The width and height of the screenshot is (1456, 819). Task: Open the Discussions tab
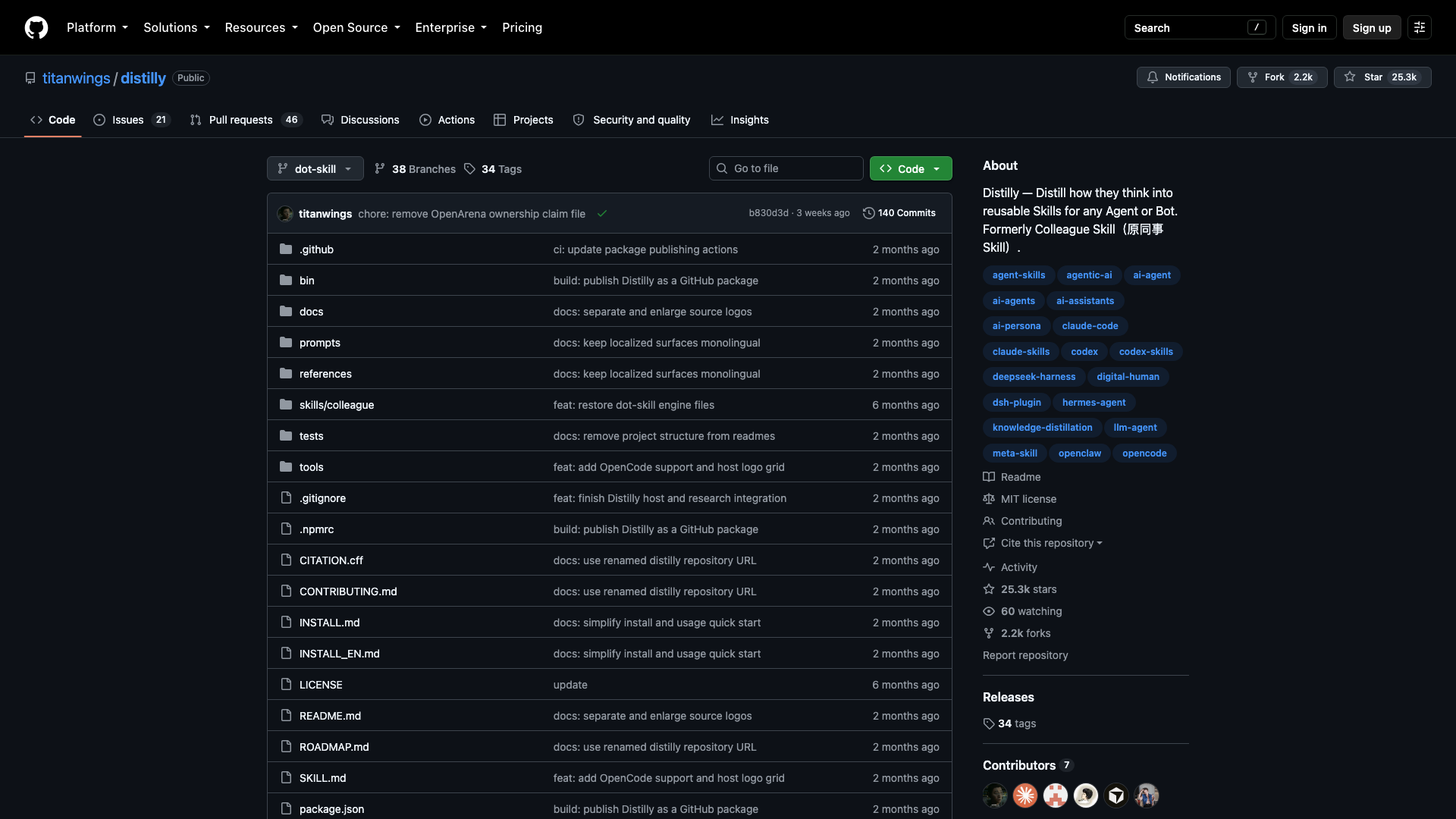[360, 120]
